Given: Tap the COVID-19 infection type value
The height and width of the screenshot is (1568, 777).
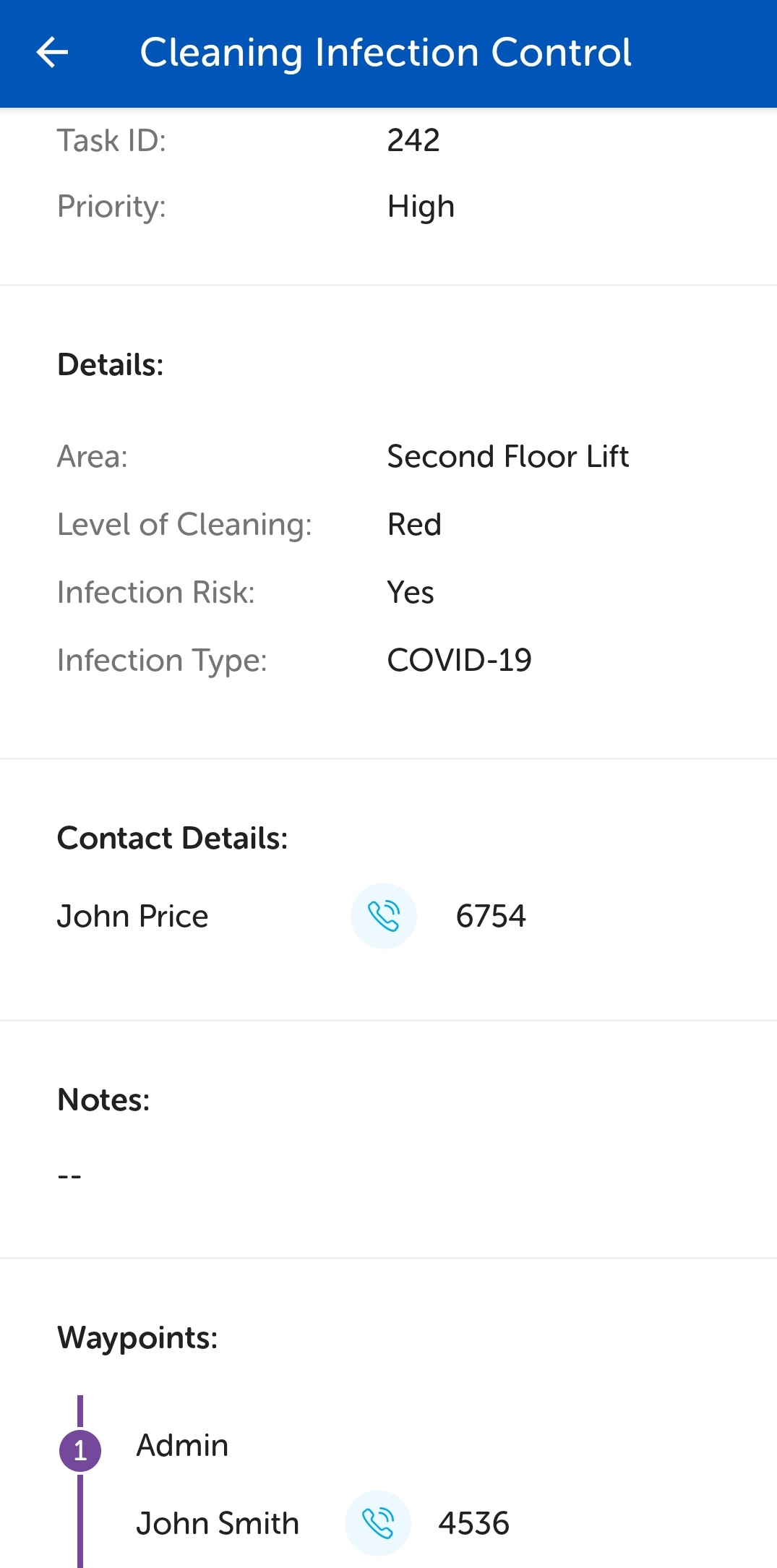Looking at the screenshot, I should (460, 660).
